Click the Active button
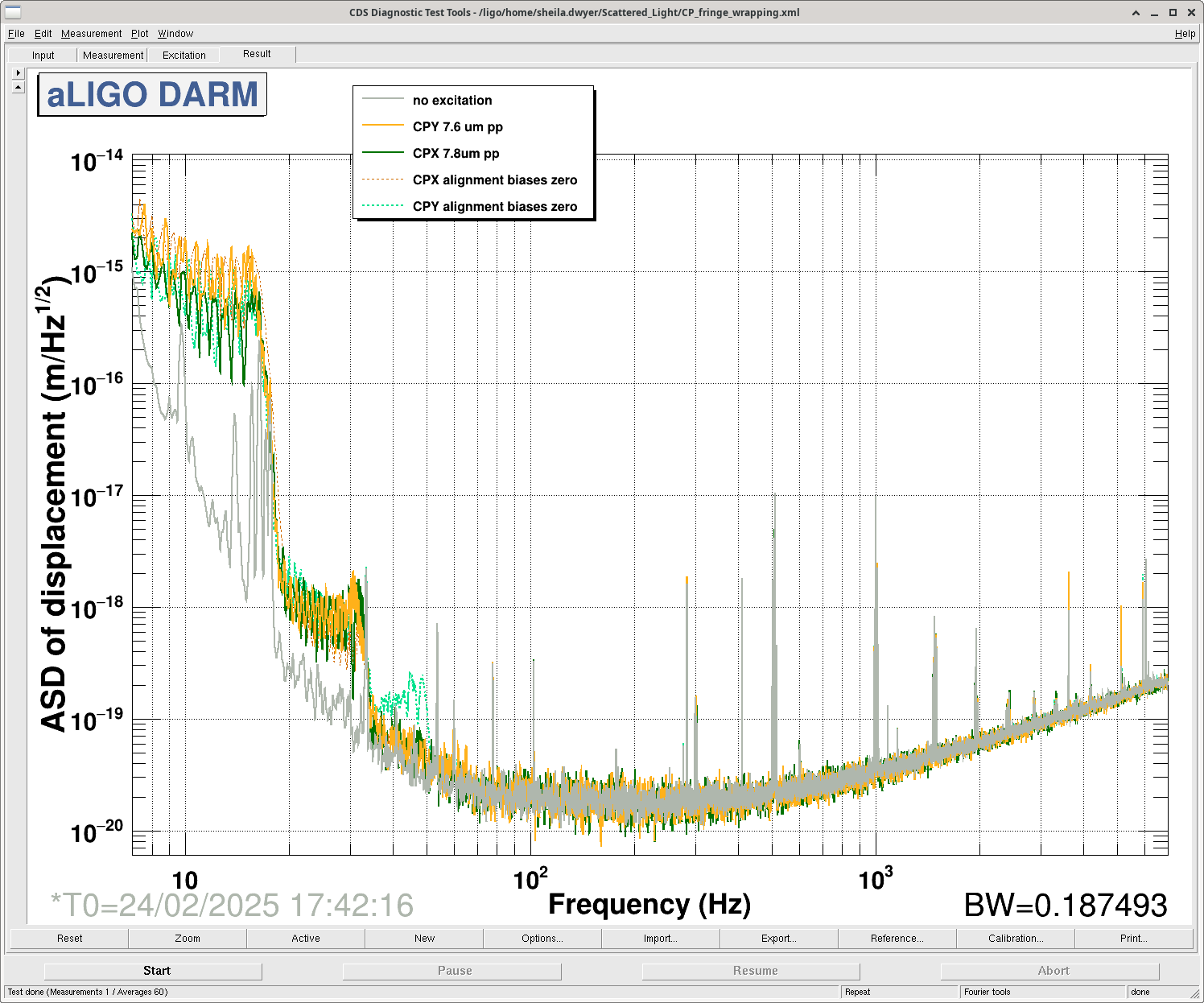 306,939
